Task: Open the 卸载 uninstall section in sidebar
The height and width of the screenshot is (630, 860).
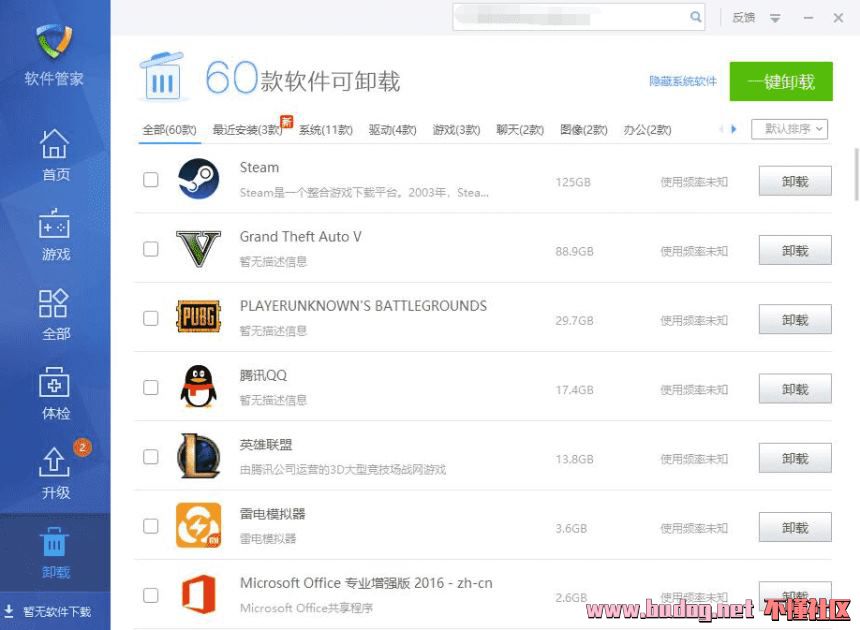Action: coord(55,552)
